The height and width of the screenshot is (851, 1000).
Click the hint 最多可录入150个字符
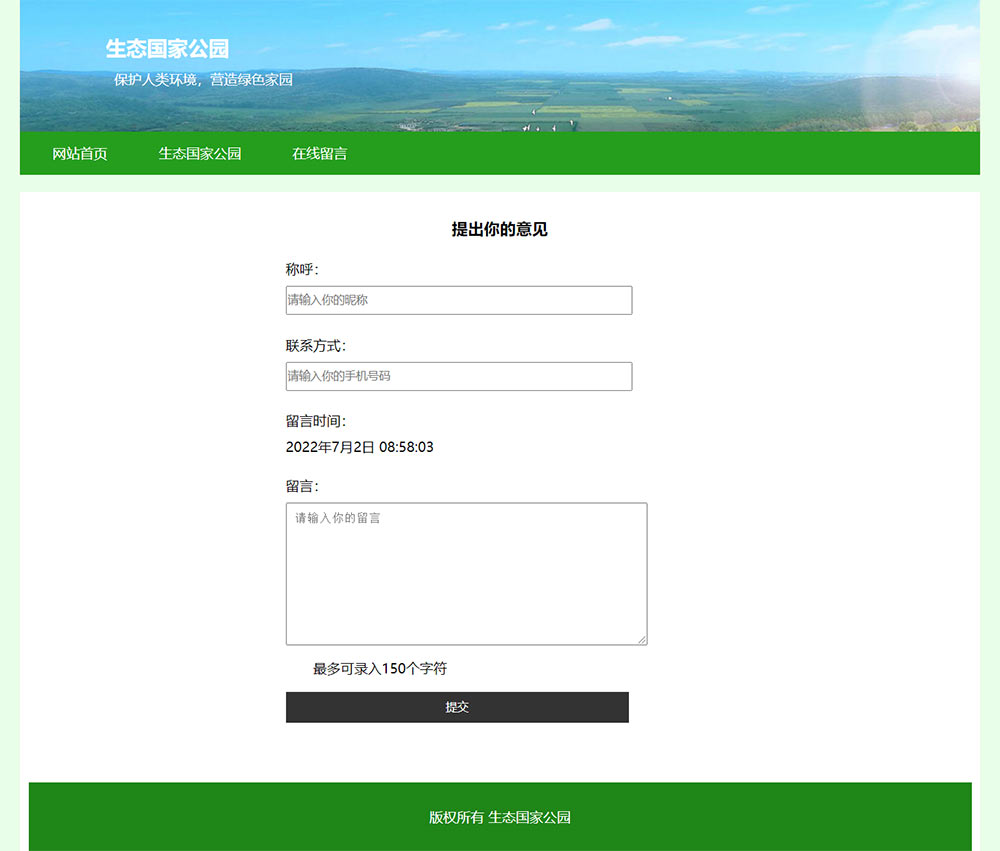point(379,669)
